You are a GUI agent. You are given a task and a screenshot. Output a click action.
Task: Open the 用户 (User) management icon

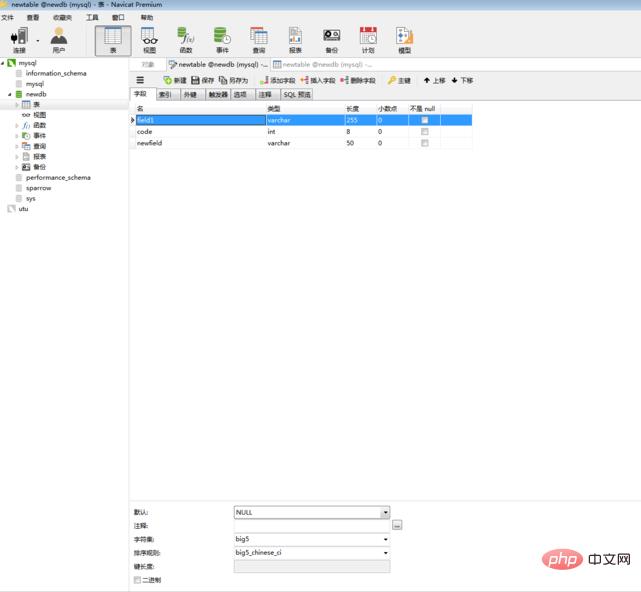(x=59, y=39)
